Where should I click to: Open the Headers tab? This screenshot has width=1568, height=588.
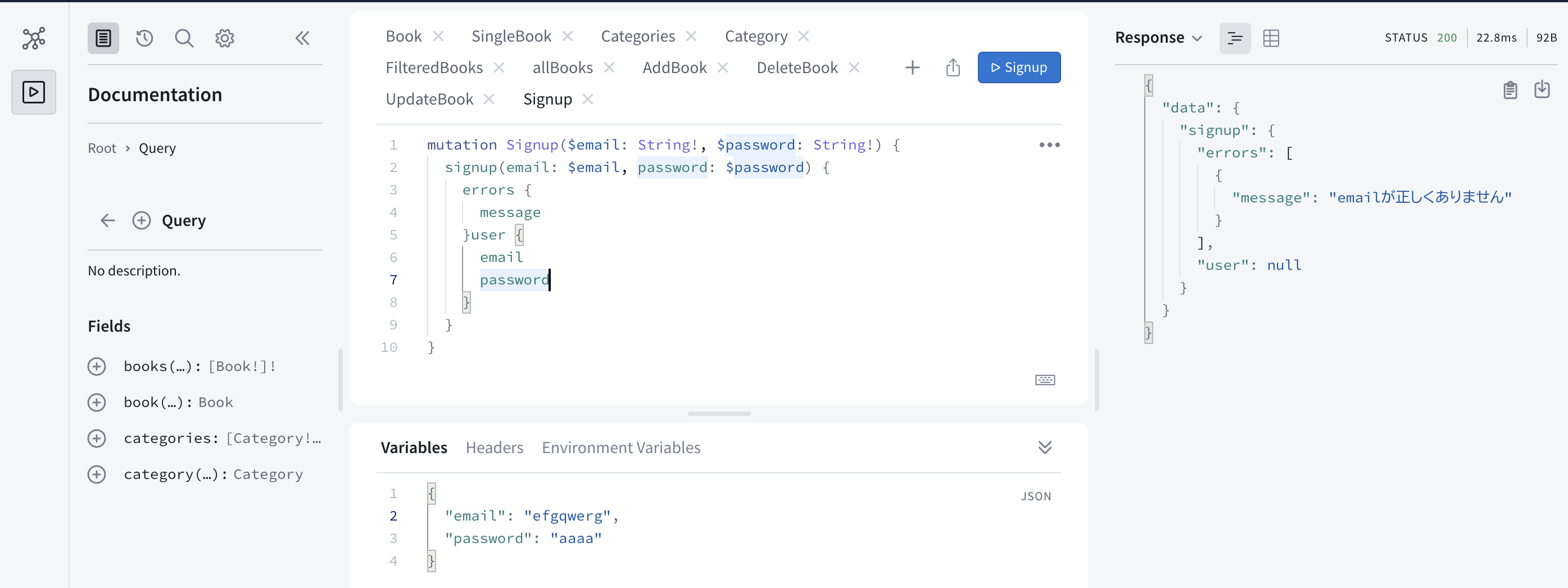pyautogui.click(x=494, y=447)
